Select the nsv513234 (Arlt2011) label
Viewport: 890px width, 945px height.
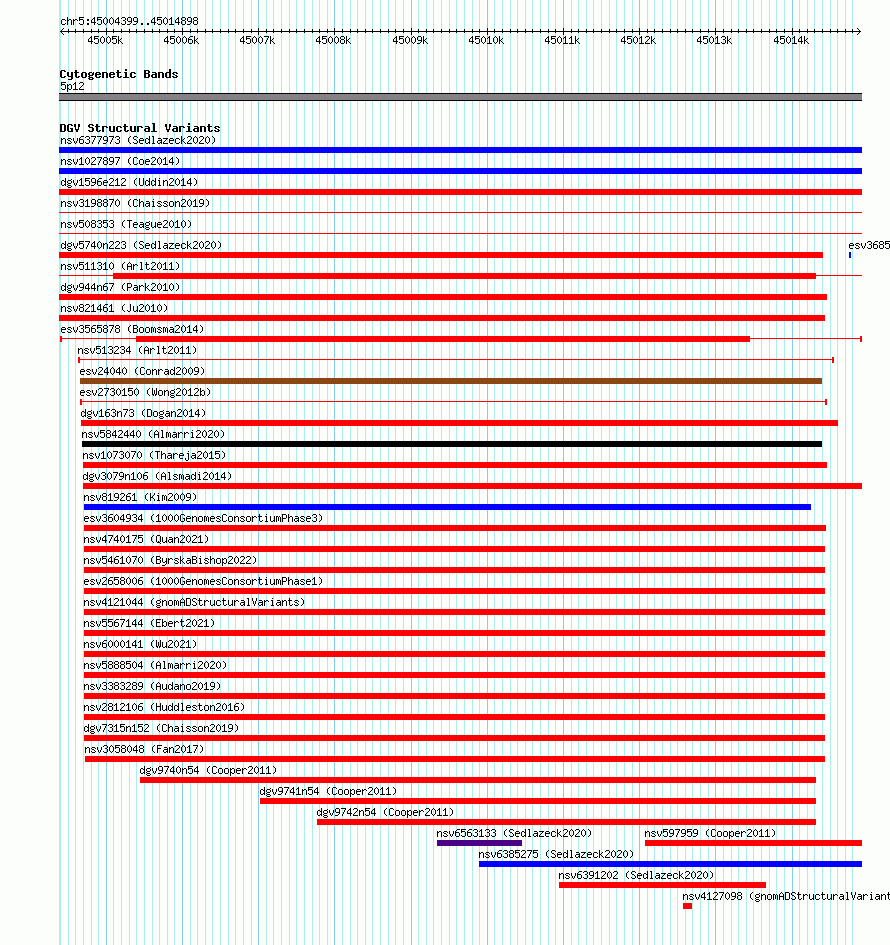point(137,350)
